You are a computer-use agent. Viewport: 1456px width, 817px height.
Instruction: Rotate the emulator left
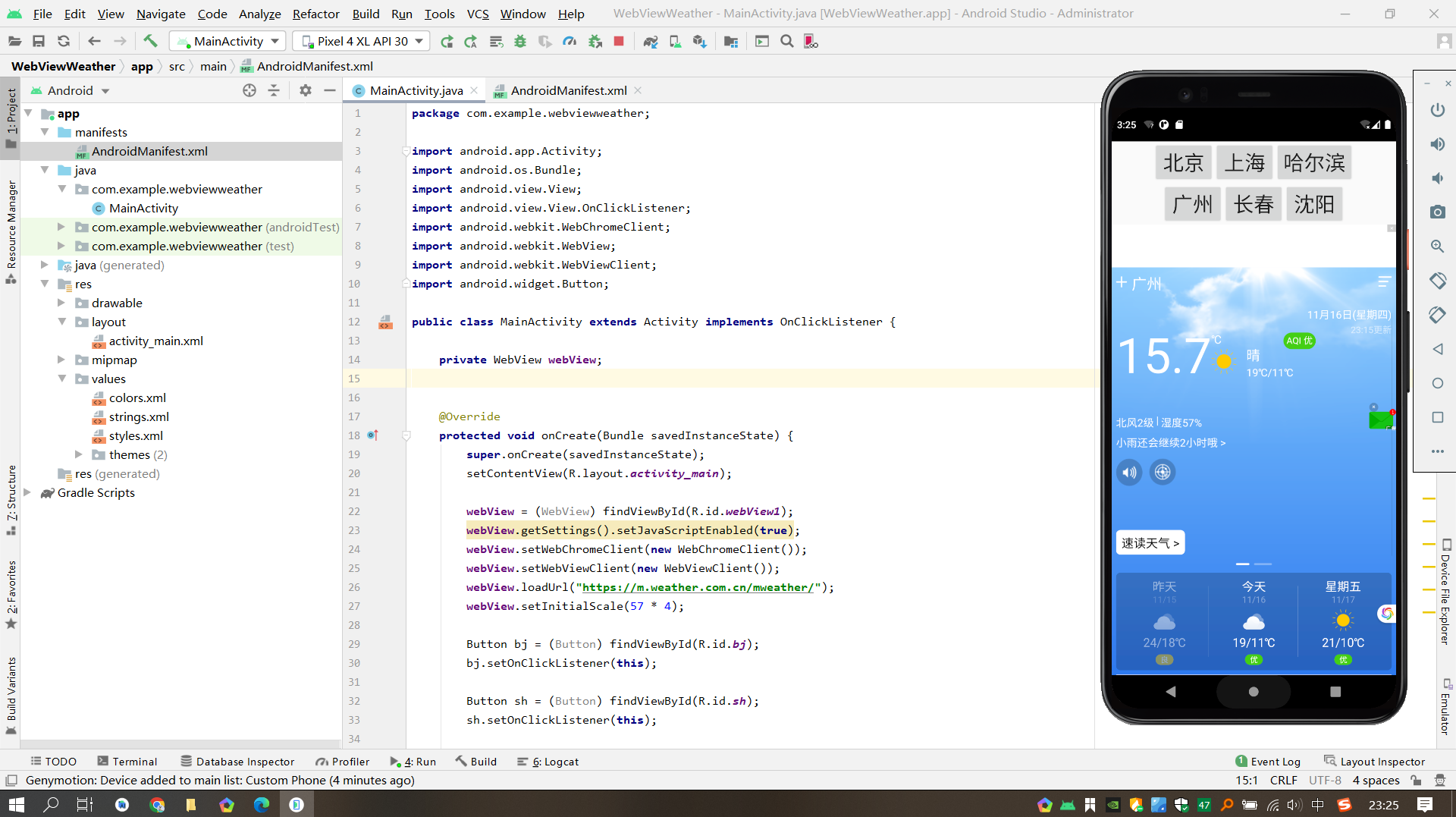pos(1437,281)
